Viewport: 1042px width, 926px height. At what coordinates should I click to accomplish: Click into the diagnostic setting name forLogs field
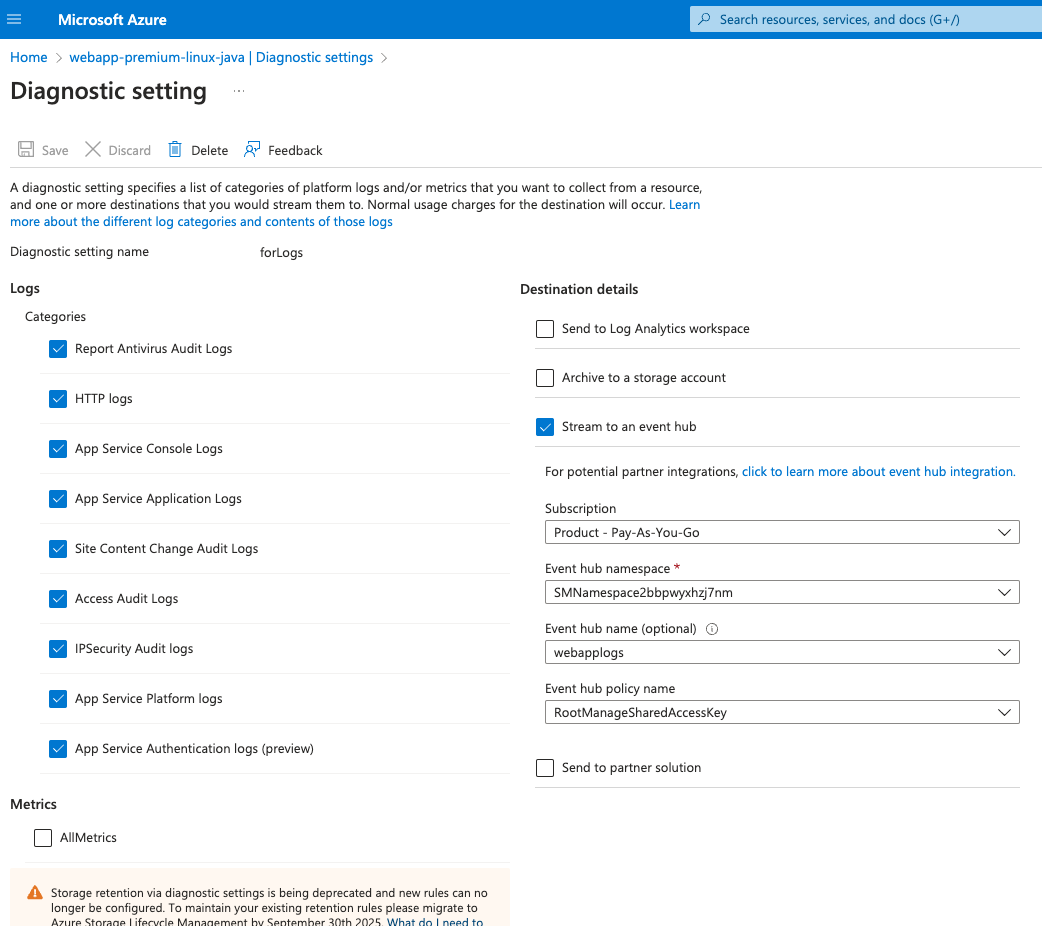(282, 253)
